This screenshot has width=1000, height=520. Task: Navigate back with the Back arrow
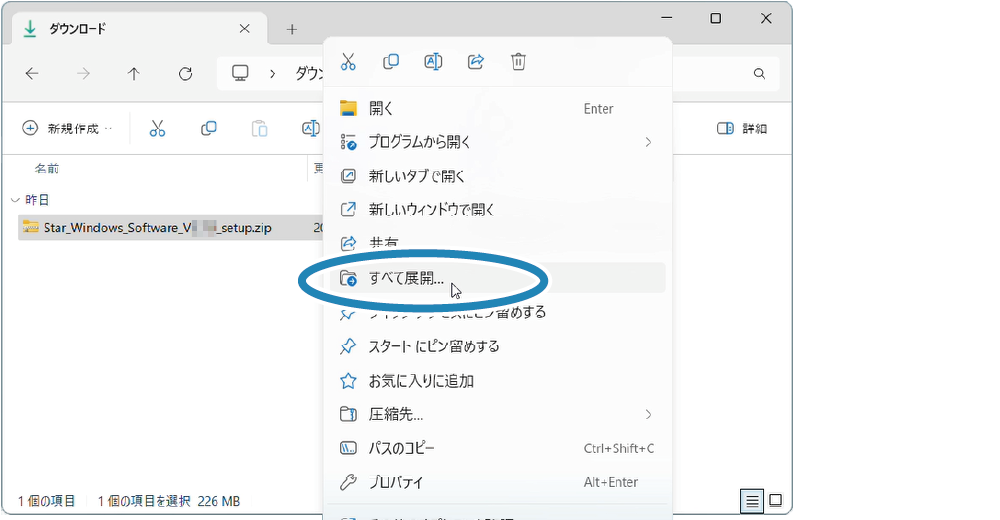[x=32, y=74]
